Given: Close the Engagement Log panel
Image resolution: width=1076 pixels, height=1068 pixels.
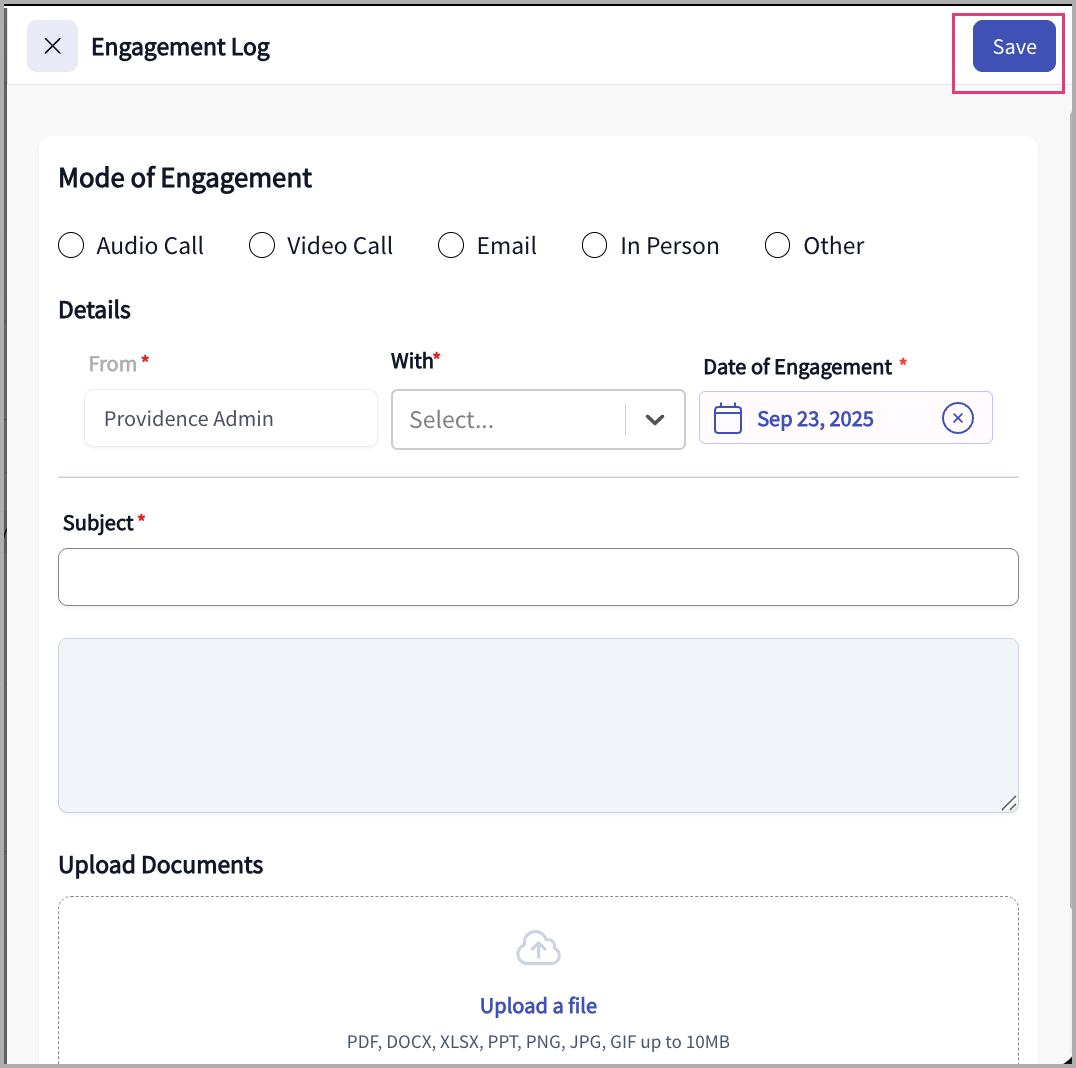Looking at the screenshot, I should pos(52,47).
